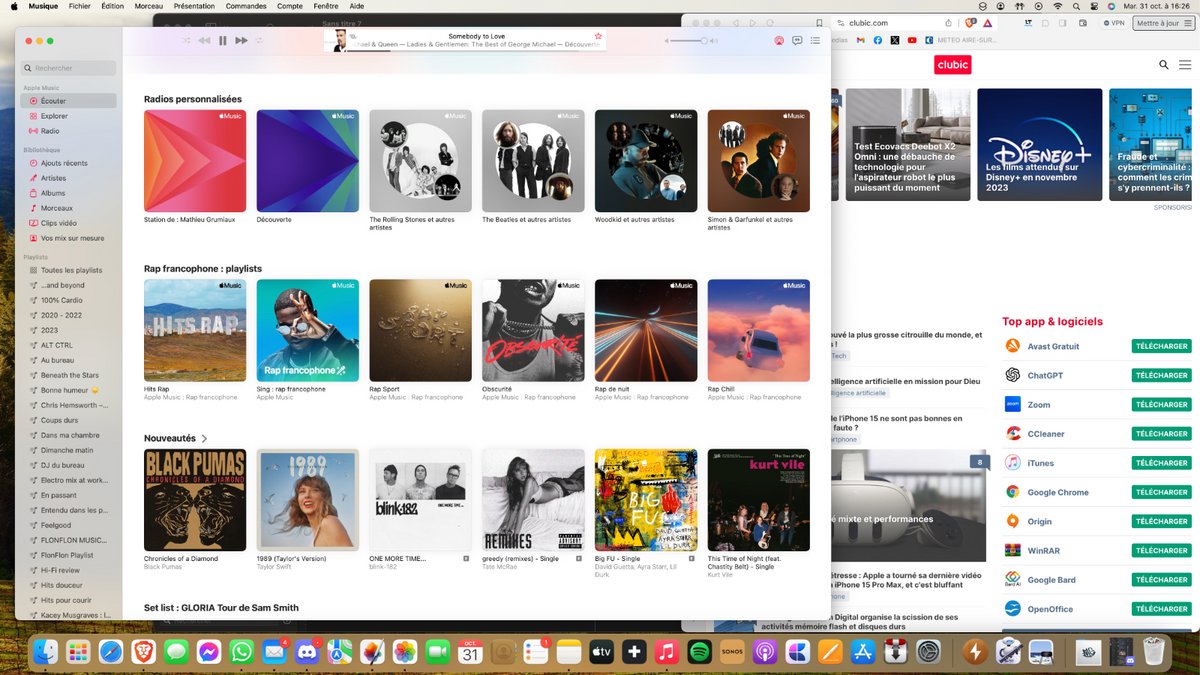The height and width of the screenshot is (675, 1200).
Task: Open Ajouts récents in library
Action: coord(69,163)
